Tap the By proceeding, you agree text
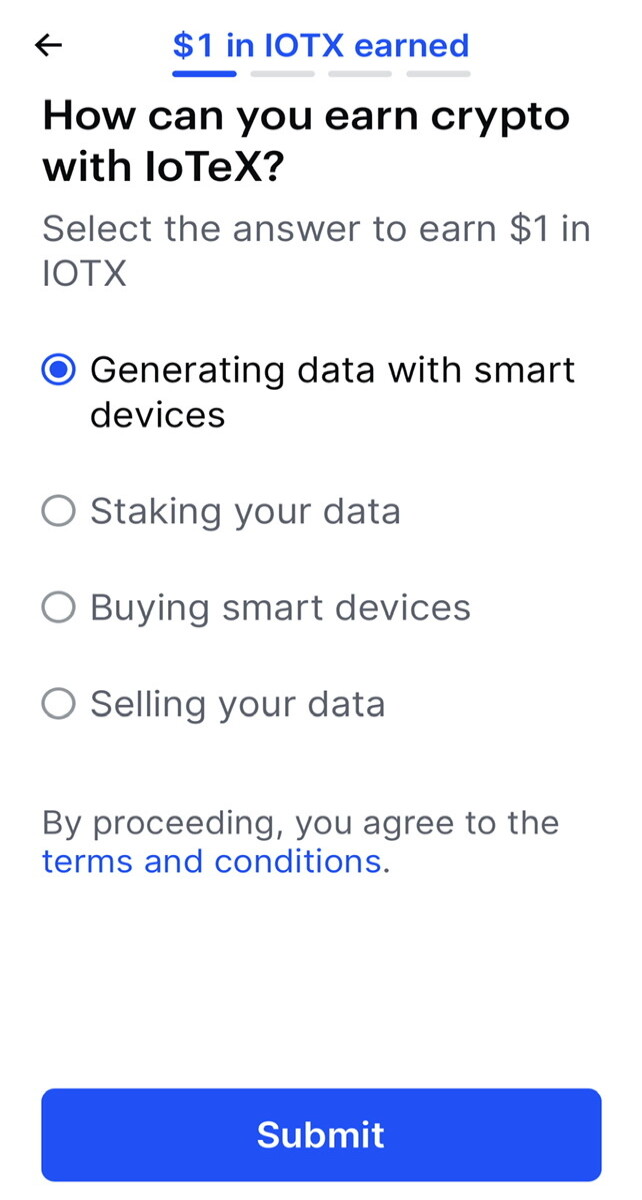This screenshot has width=642, height=1200. tap(300, 823)
